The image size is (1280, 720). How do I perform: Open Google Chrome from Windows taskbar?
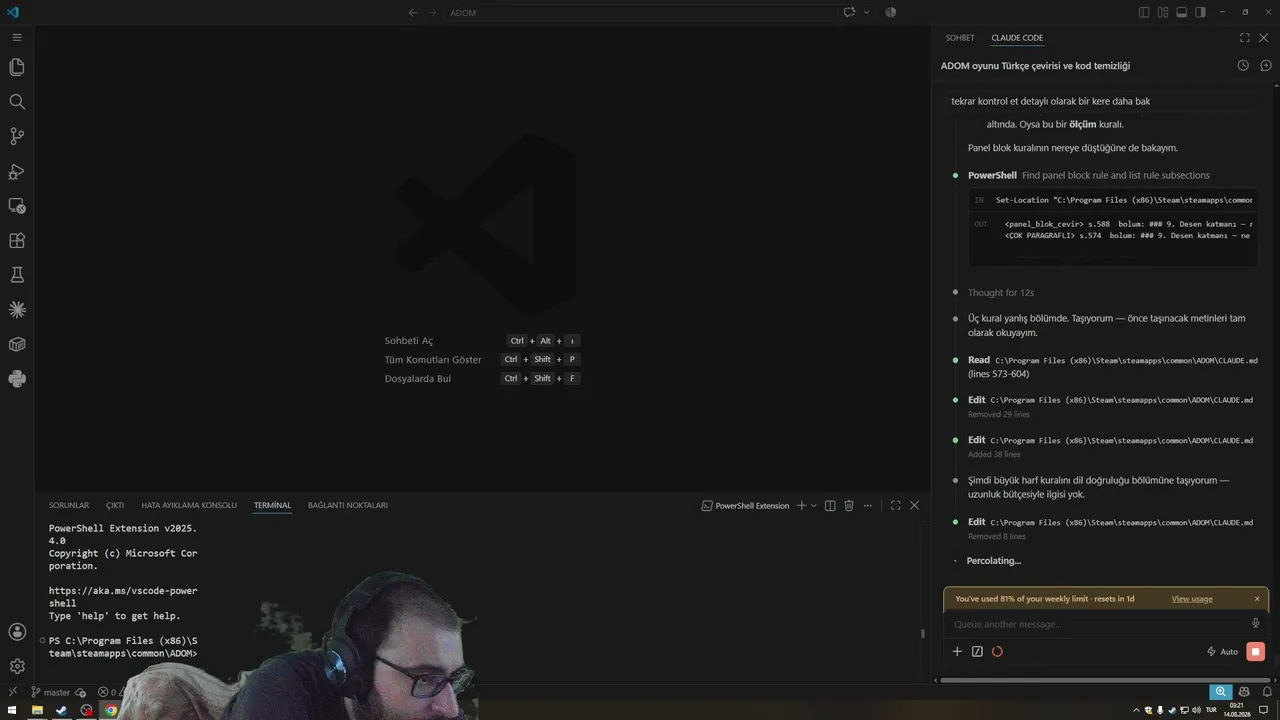pos(111,711)
